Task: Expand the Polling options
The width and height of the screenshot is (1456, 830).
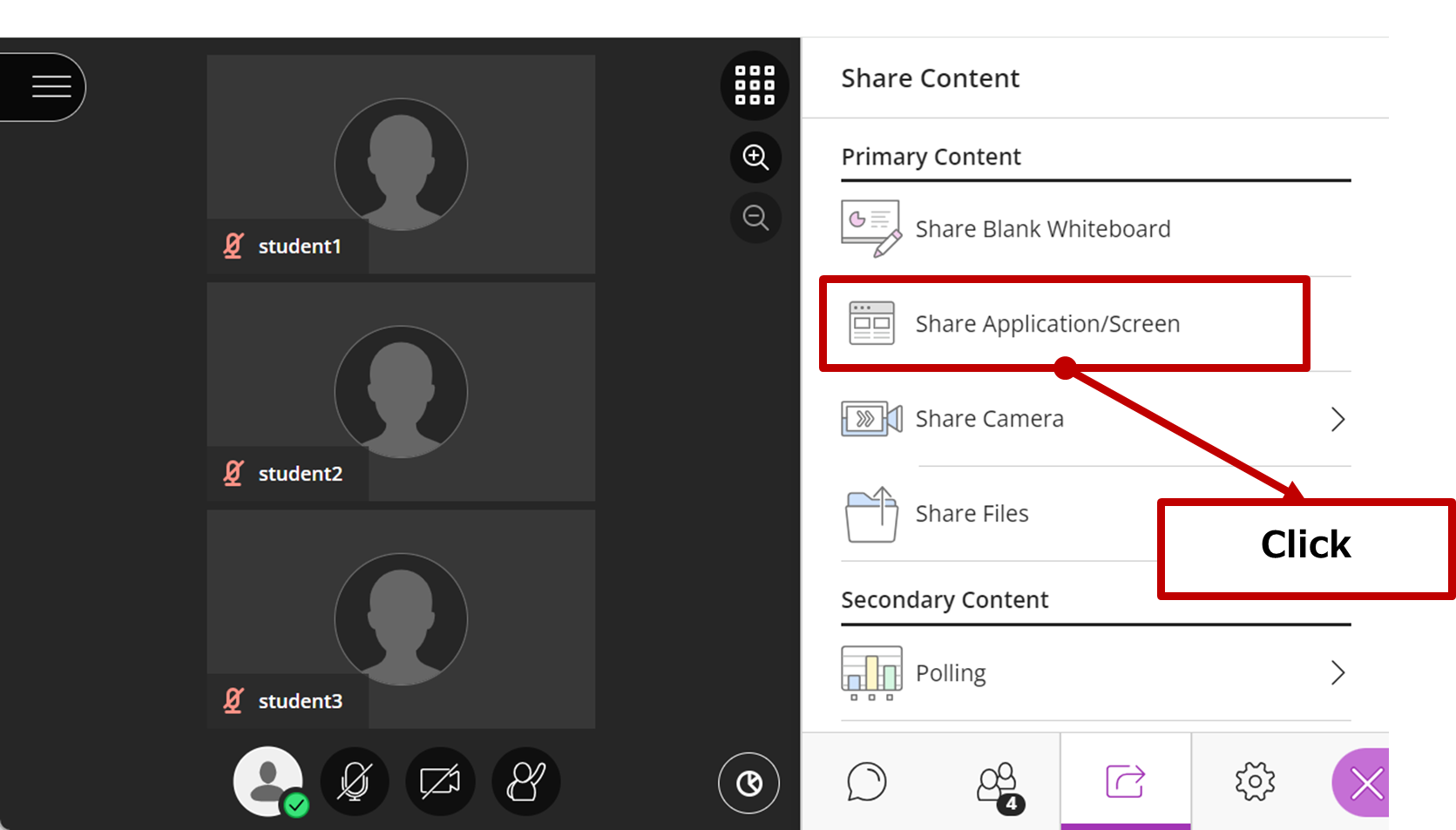Action: click(1338, 672)
